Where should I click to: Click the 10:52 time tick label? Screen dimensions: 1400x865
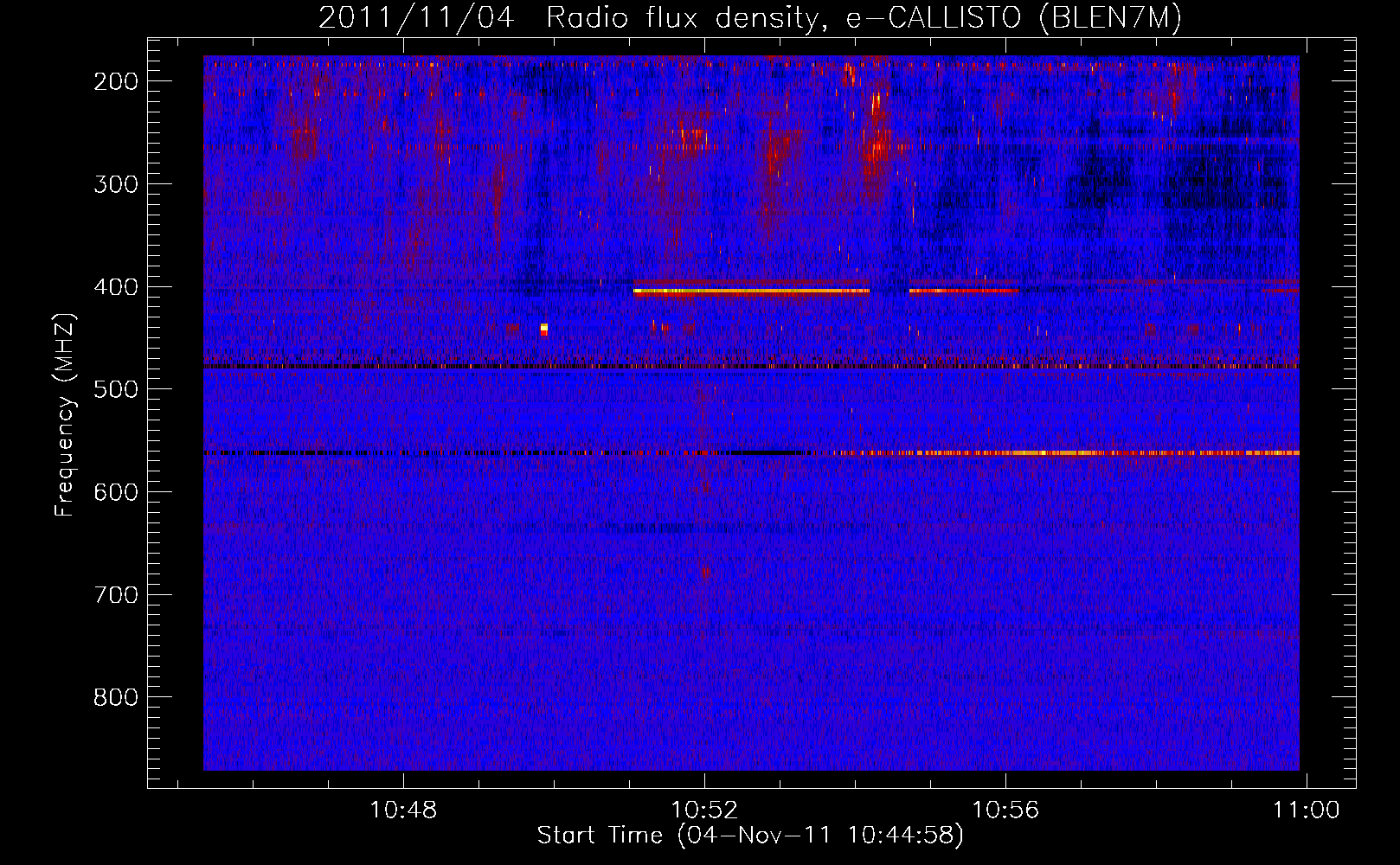click(704, 811)
